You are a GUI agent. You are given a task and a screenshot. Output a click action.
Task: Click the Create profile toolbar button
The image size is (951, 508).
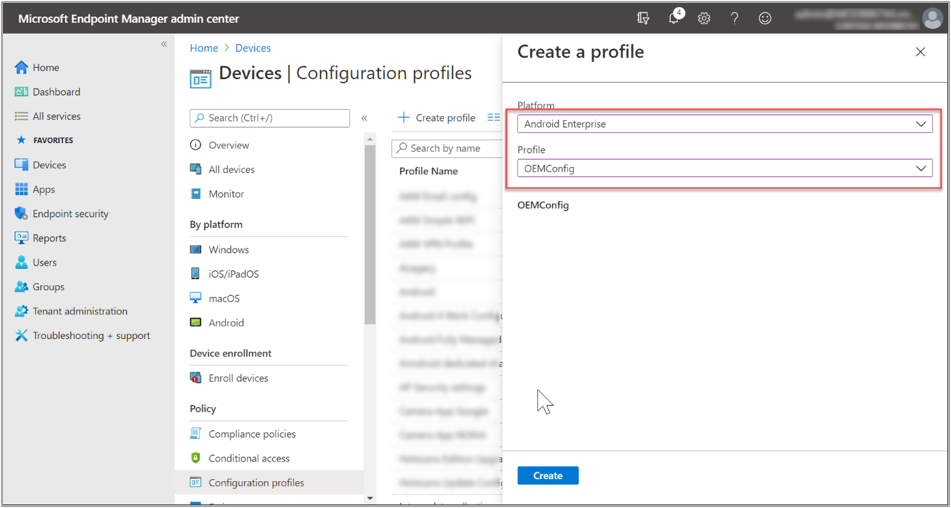click(436, 118)
